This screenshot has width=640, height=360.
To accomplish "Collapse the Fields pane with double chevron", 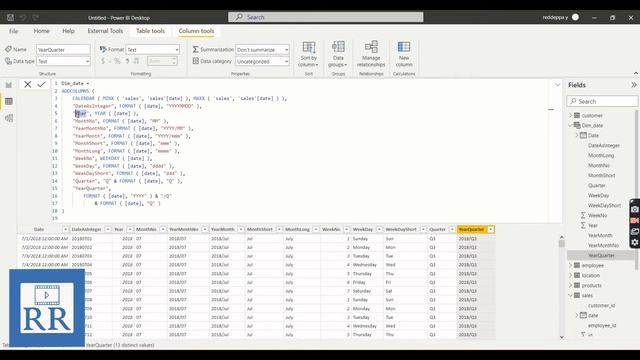I will 633,85.
